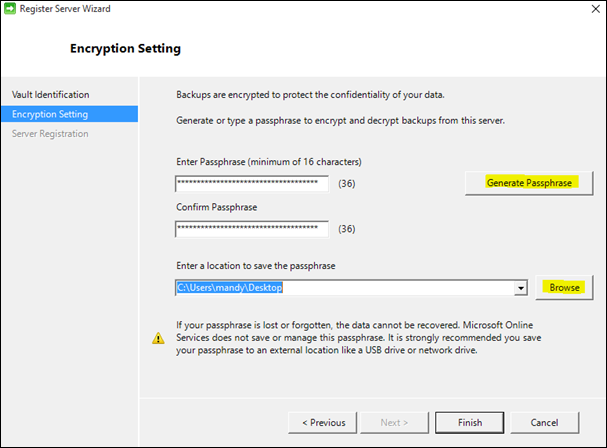The width and height of the screenshot is (607, 448).
Task: Go back with the Previous button
Action: click(324, 422)
